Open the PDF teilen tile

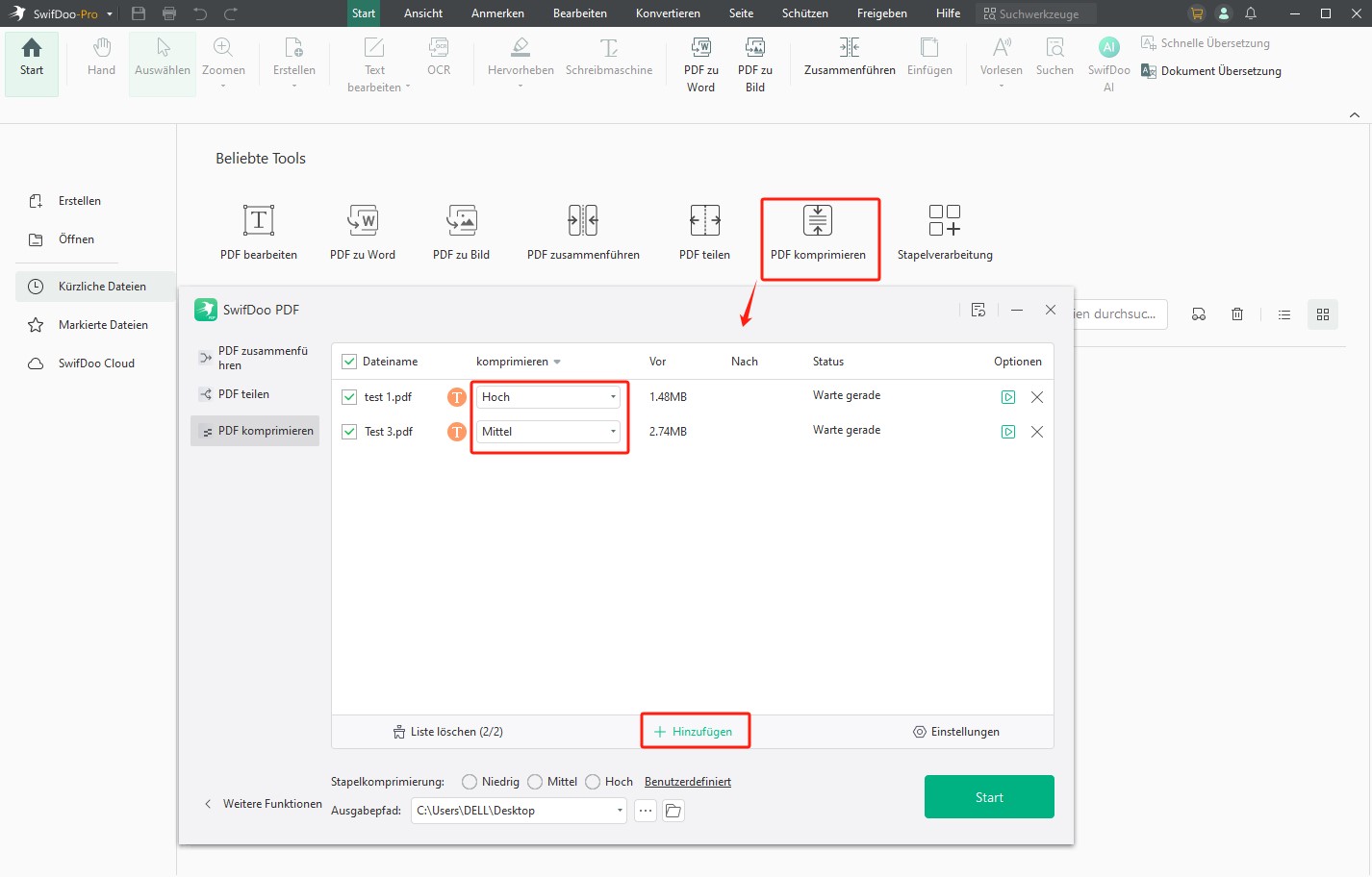[704, 232]
